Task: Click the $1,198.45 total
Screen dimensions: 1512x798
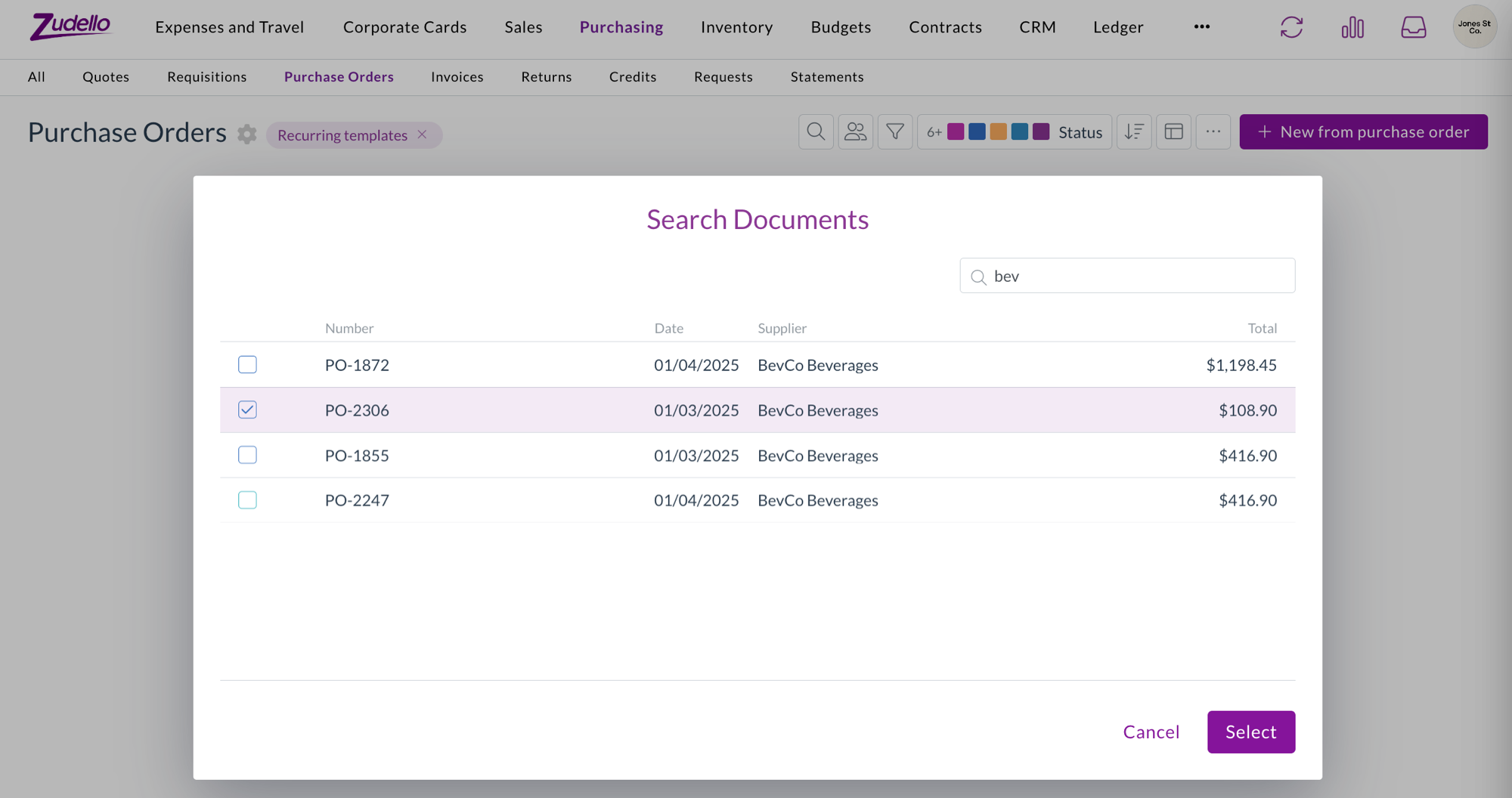Action: [x=1241, y=365]
